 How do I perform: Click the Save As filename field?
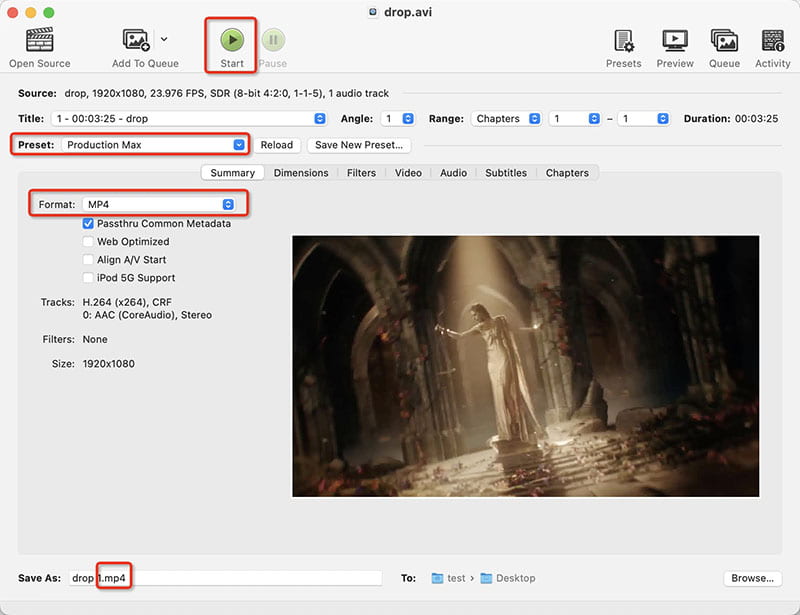226,578
